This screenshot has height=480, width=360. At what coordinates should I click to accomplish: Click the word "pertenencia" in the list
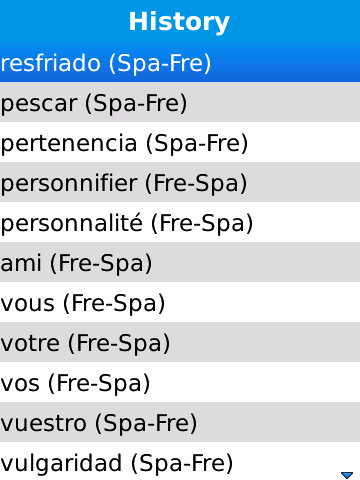click(x=69, y=144)
